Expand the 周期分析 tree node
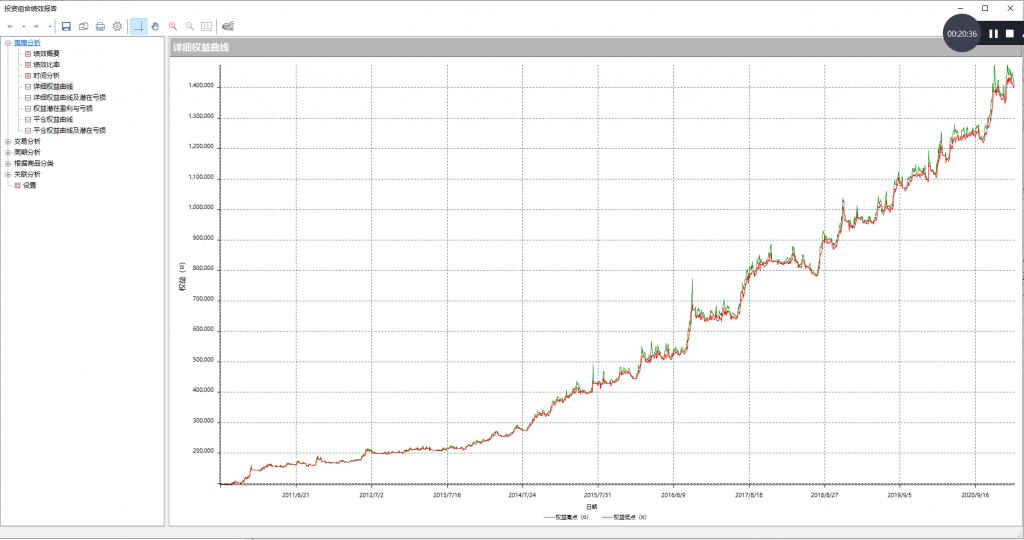Viewport: 1024px width, 540px height. pos(8,152)
